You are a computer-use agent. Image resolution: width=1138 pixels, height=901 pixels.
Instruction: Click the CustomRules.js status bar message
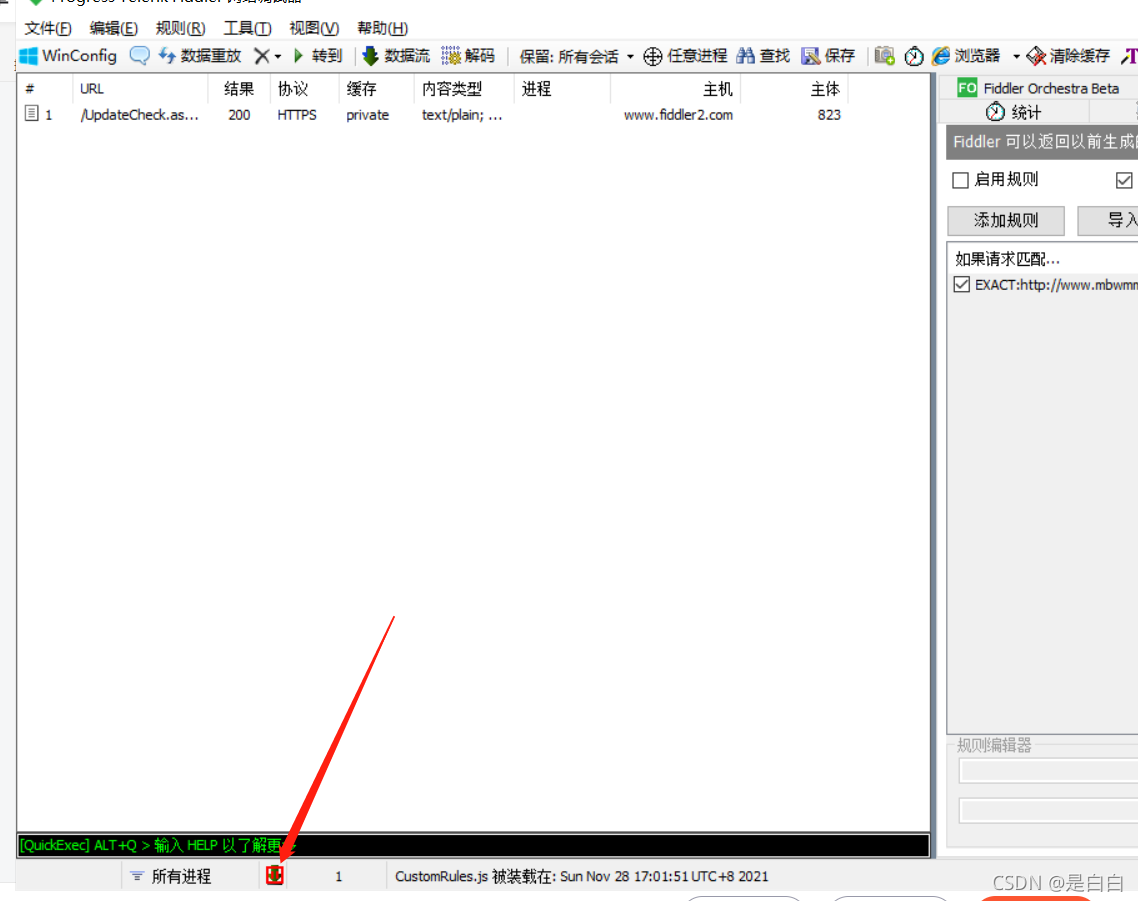click(x=581, y=876)
